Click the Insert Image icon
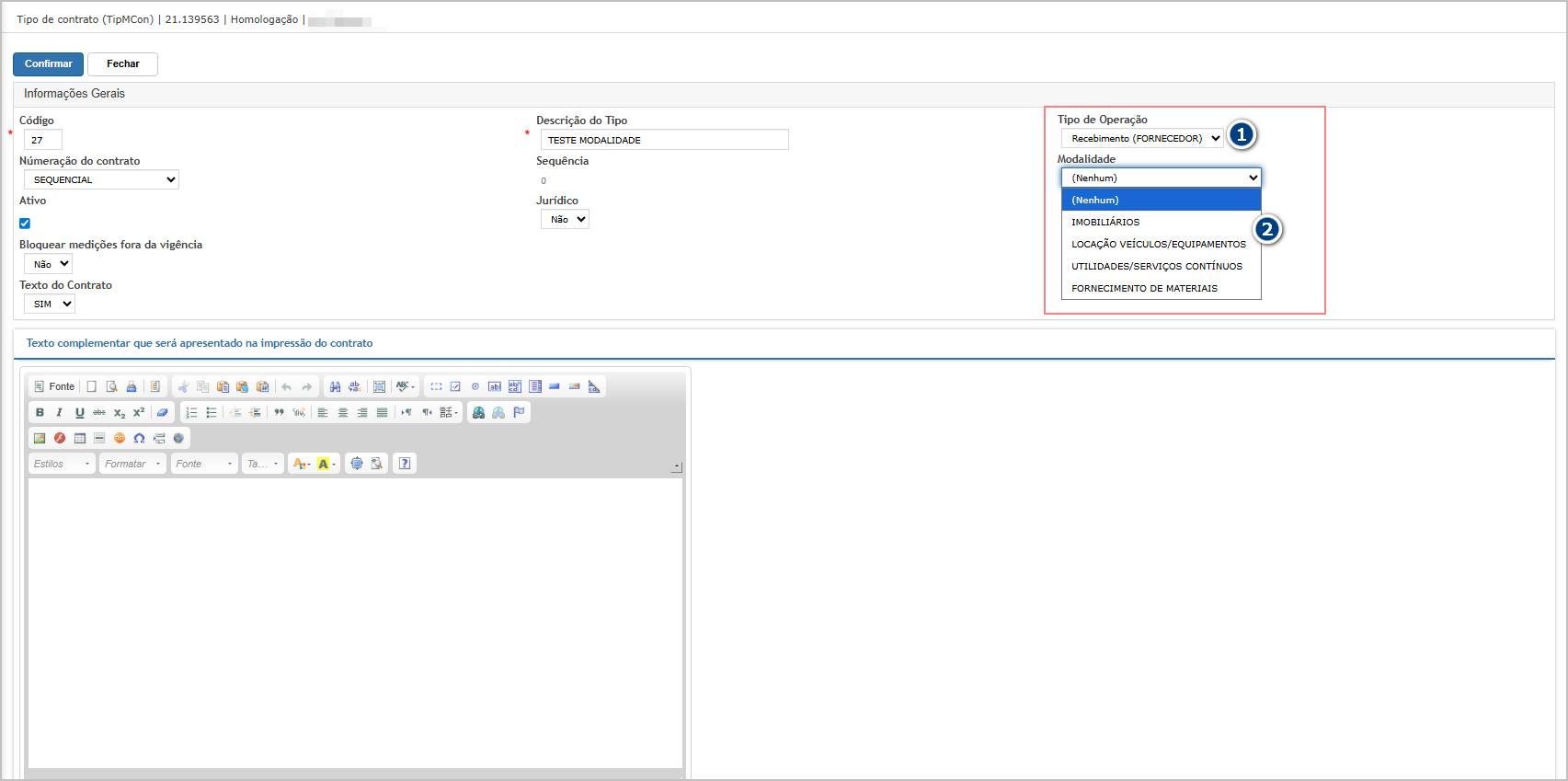This screenshot has width=1568, height=781. coord(40,438)
